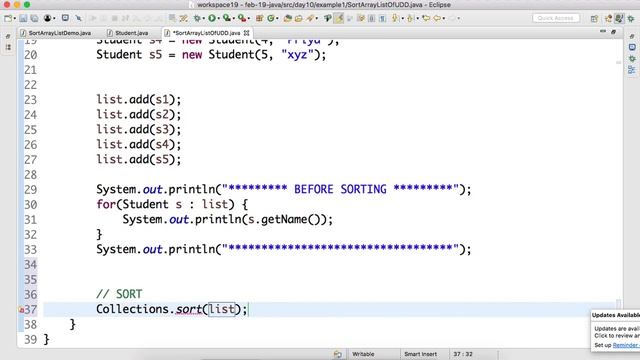Click the error marker on line 37
This screenshot has height=360, width=640.
(21, 310)
